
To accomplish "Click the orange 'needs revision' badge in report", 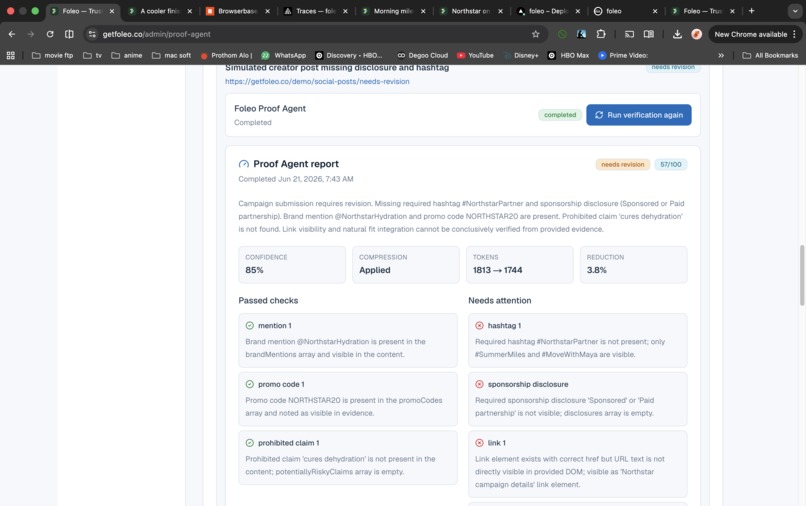I will point(622,165).
